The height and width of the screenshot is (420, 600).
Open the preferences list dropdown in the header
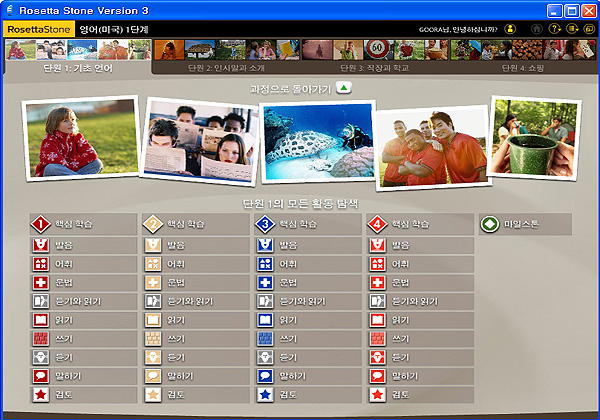tap(572, 29)
